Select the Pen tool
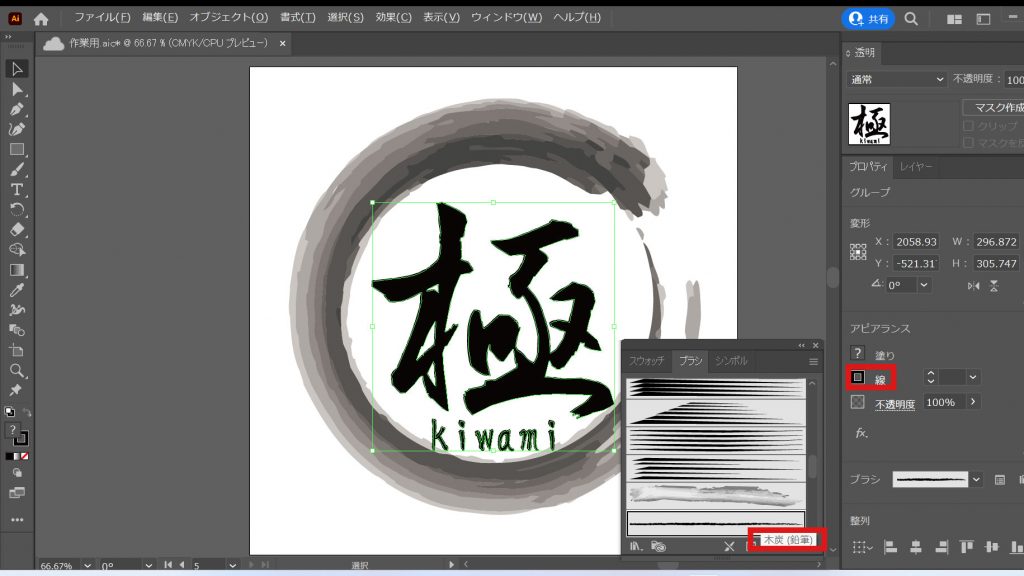The width and height of the screenshot is (1024, 576). 17,109
